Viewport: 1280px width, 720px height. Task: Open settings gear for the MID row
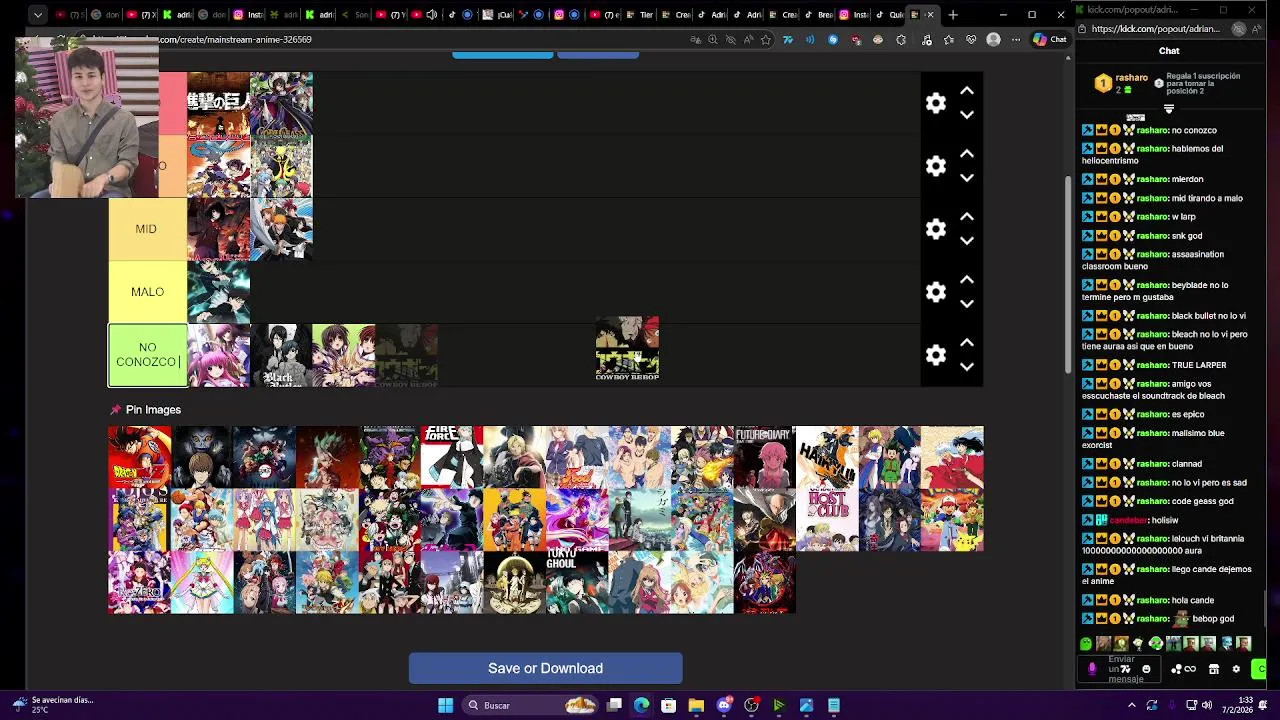tap(936, 229)
